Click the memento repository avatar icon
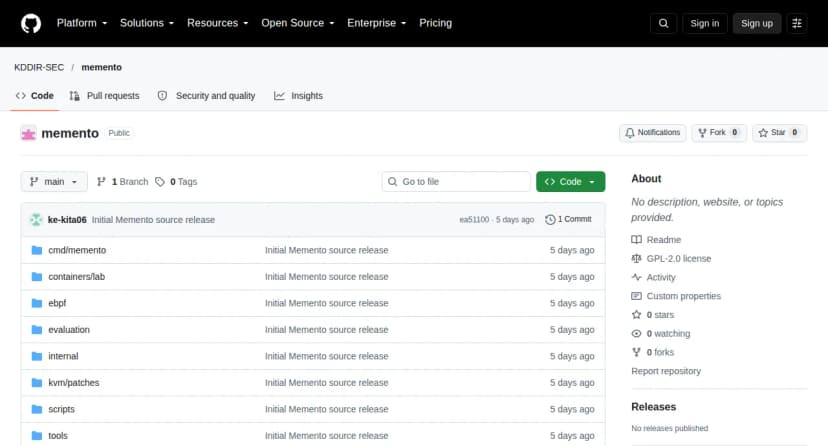 point(29,134)
